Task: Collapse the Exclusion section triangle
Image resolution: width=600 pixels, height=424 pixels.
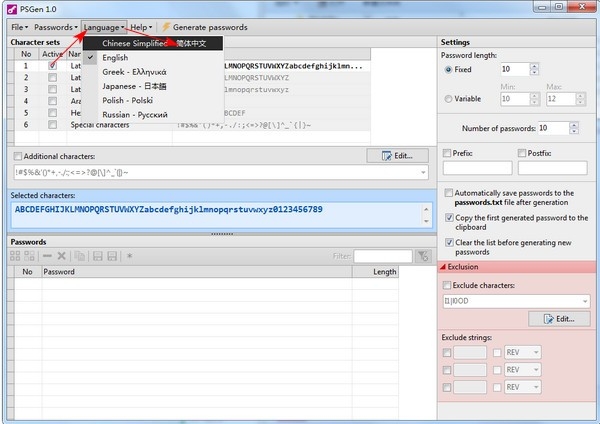Action: tap(443, 268)
